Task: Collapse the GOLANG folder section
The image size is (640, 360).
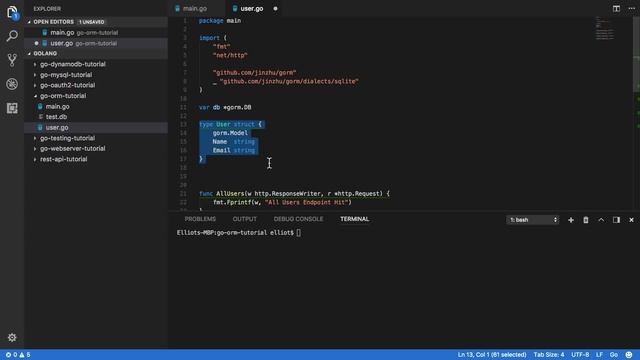Action: click(x=29, y=53)
